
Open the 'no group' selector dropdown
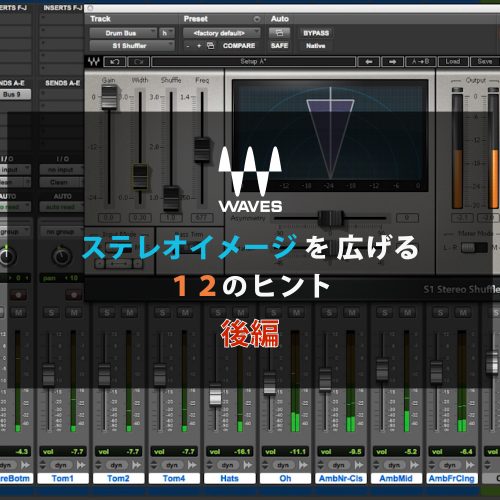[x=62, y=231]
